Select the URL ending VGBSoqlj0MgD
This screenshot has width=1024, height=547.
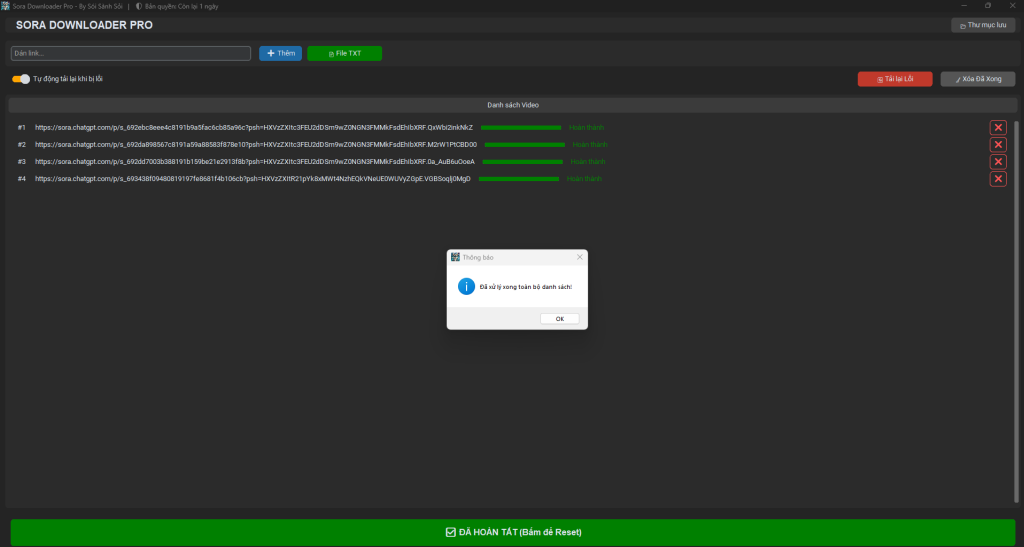(253, 178)
